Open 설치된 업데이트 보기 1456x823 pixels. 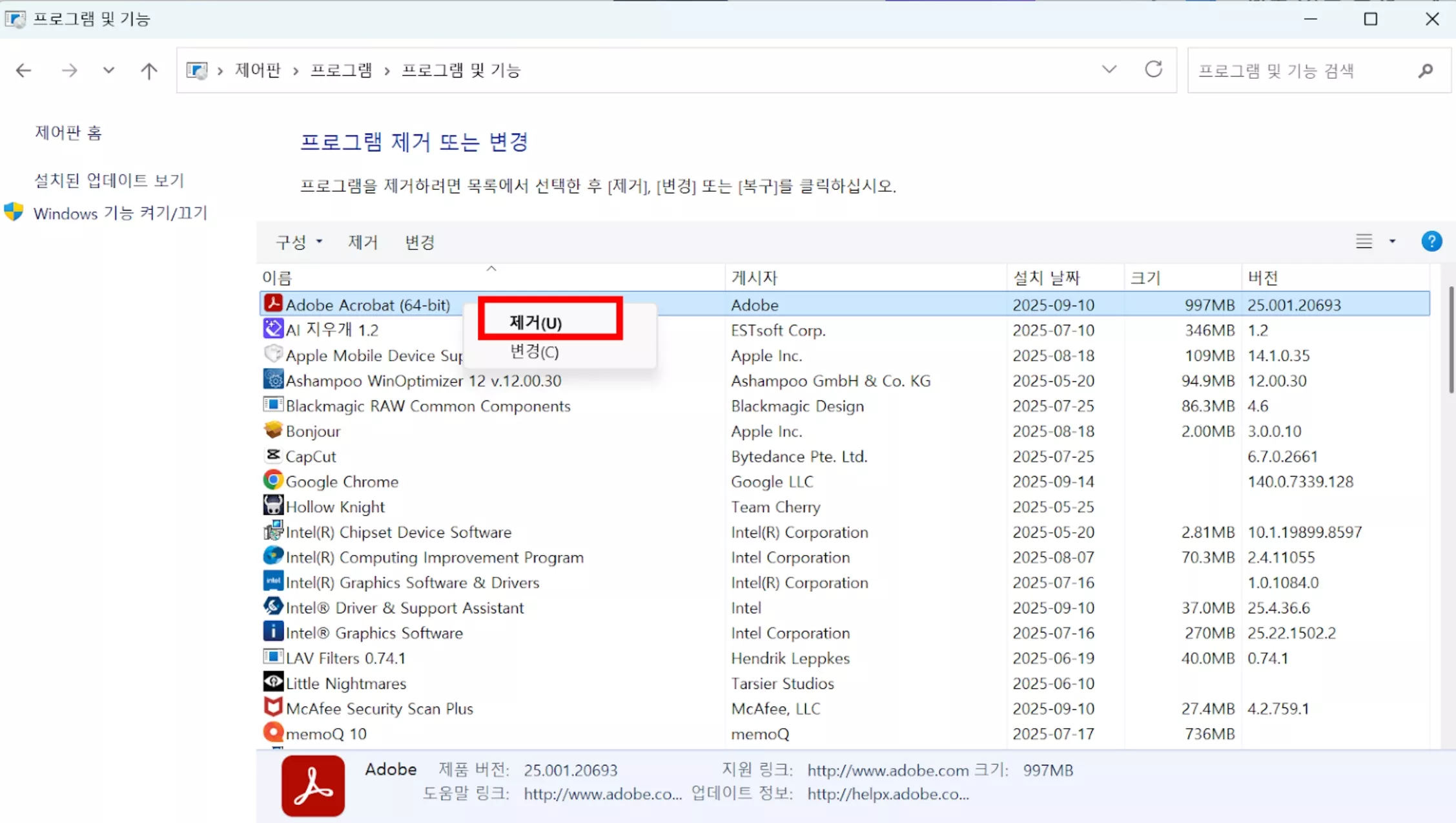108,180
